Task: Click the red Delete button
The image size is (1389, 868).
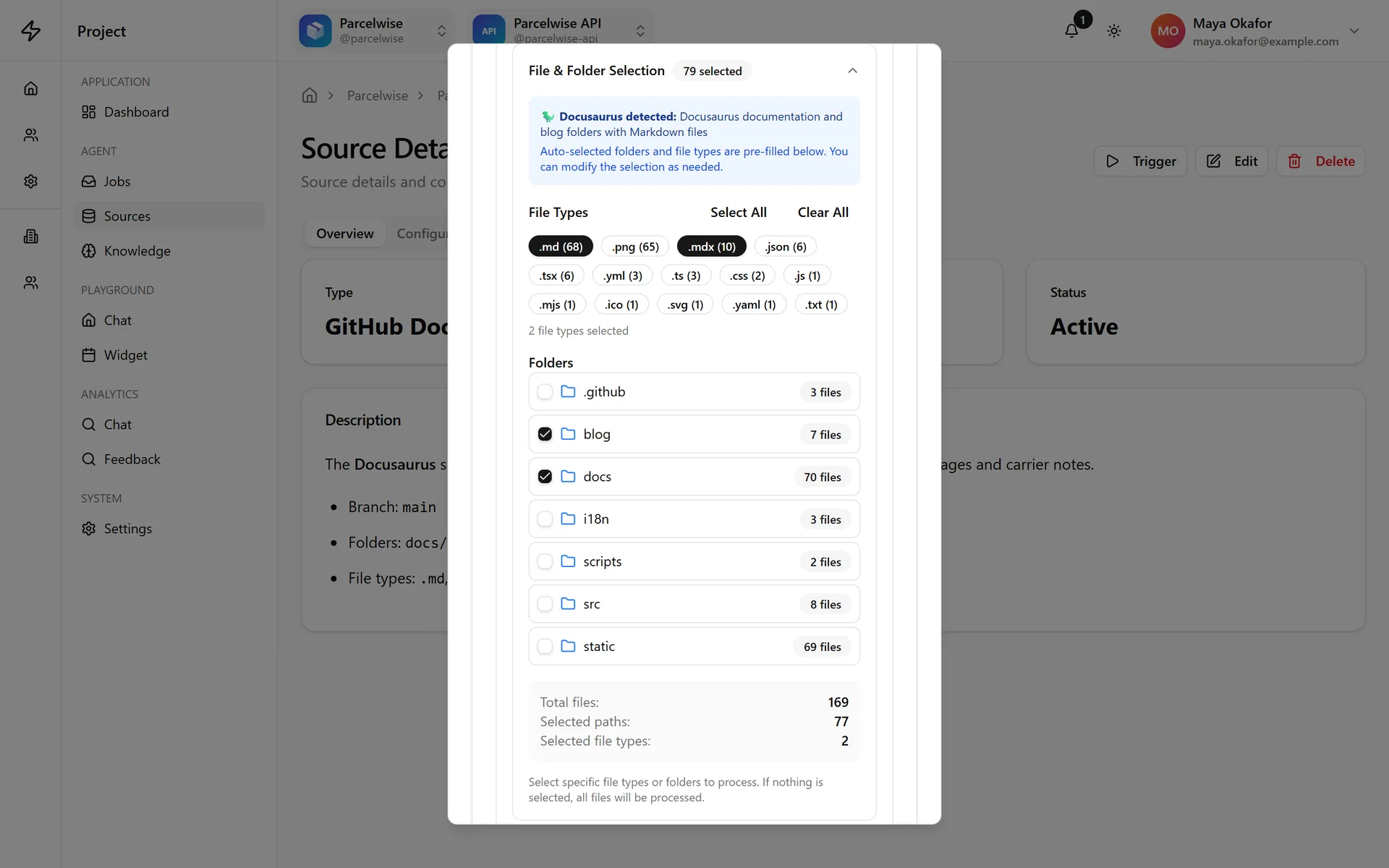Action: 1321,161
